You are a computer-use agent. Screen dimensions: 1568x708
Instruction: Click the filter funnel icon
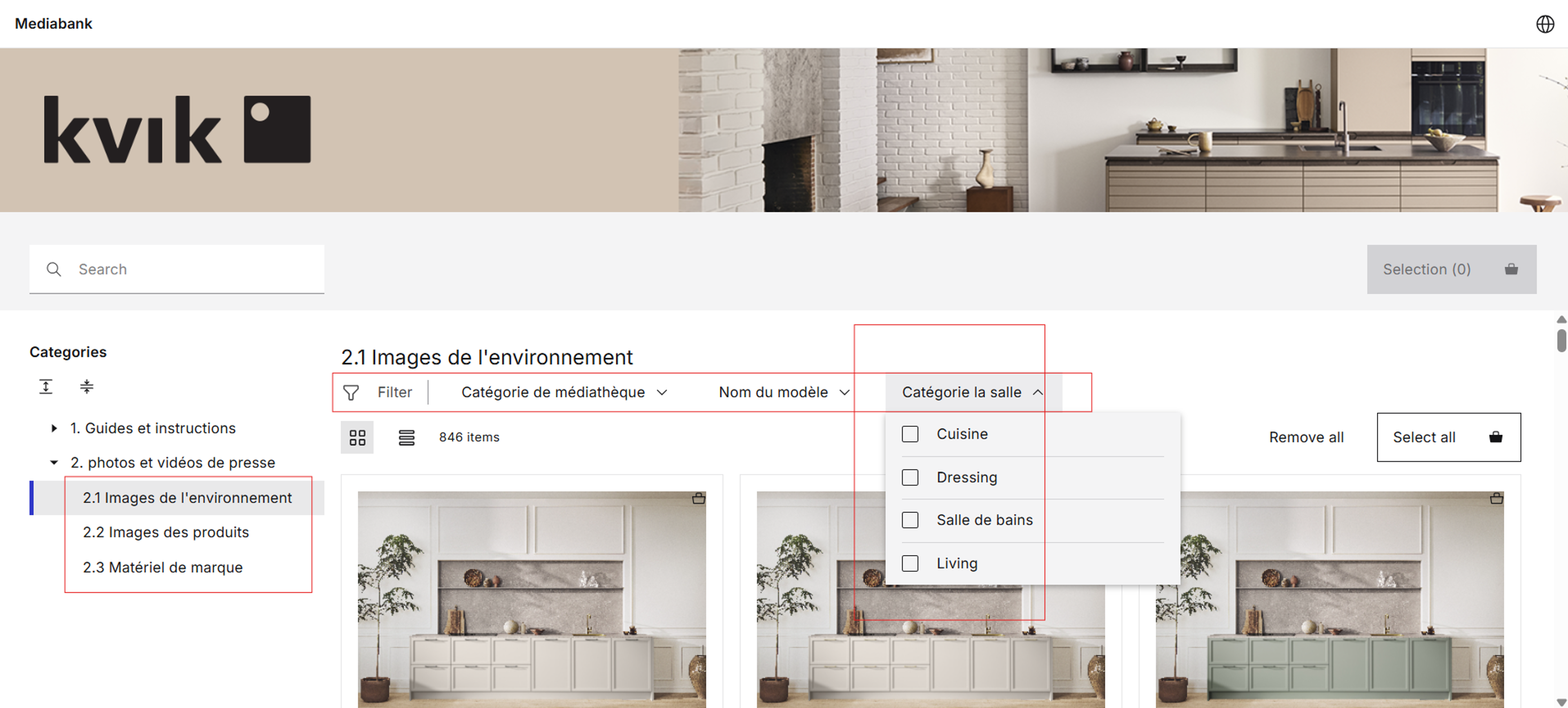point(351,392)
